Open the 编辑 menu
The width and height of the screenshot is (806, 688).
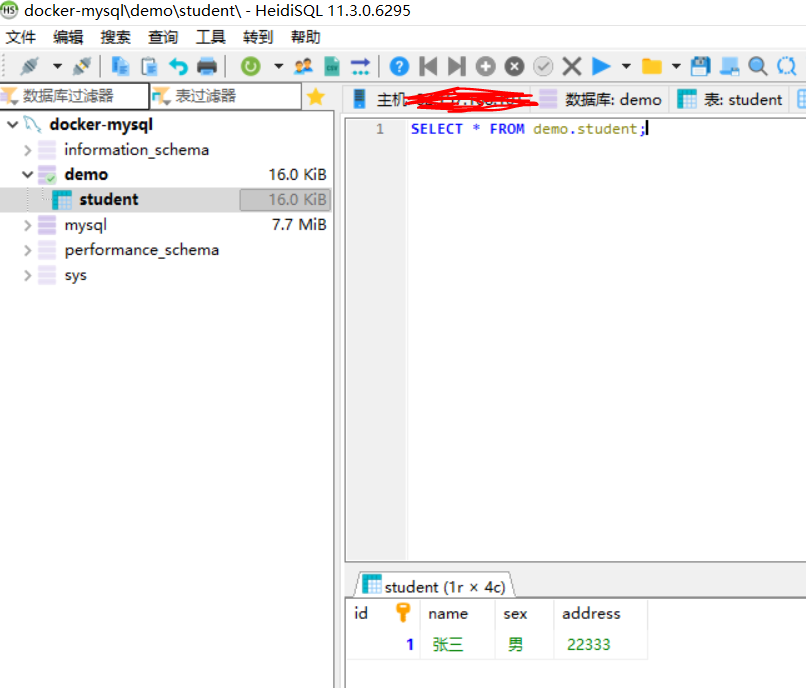[68, 37]
